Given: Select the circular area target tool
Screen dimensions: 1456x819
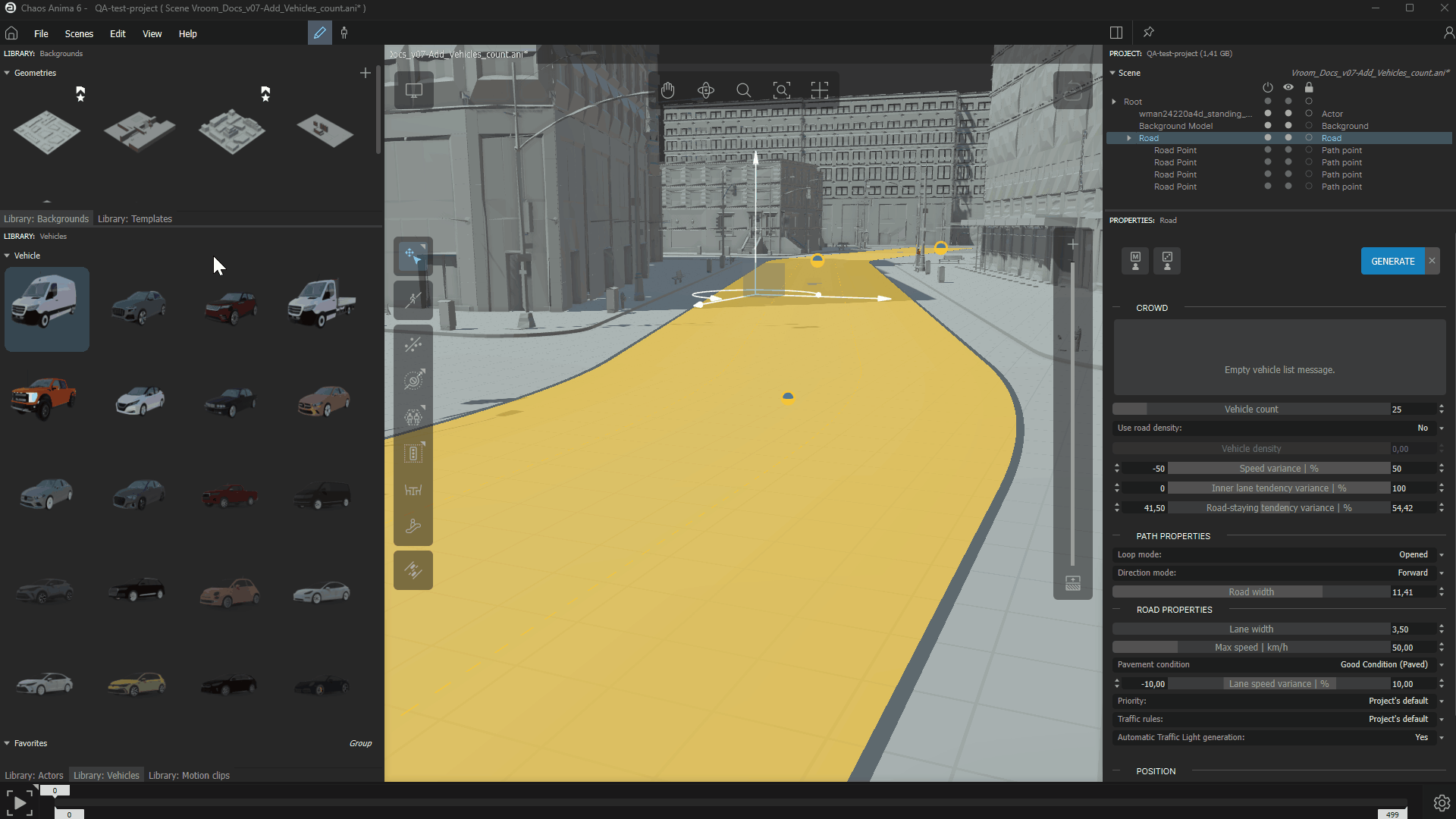Looking at the screenshot, I should coord(413,380).
